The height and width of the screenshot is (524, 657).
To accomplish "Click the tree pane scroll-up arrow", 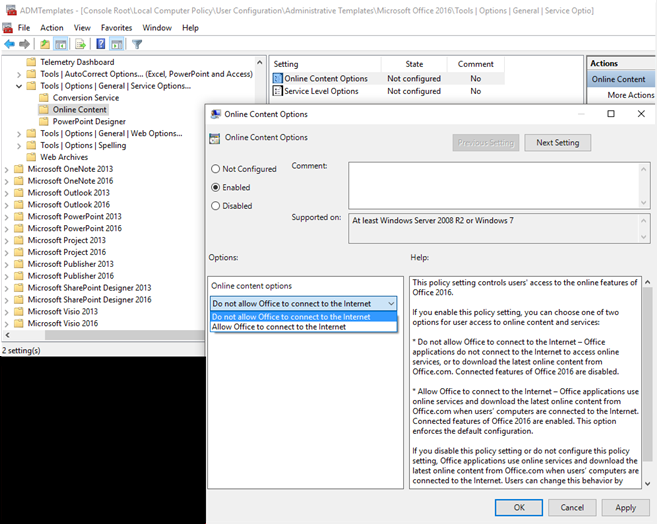I will click(260, 62).
